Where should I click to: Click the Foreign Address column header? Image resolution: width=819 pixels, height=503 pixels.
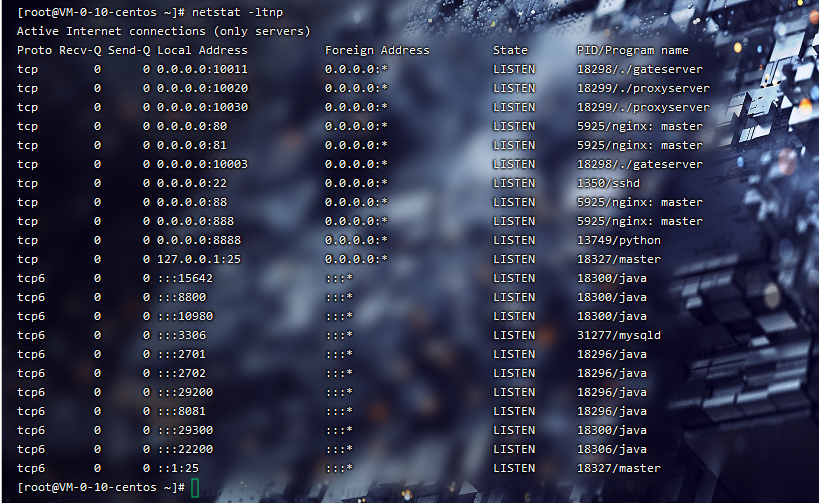377,50
